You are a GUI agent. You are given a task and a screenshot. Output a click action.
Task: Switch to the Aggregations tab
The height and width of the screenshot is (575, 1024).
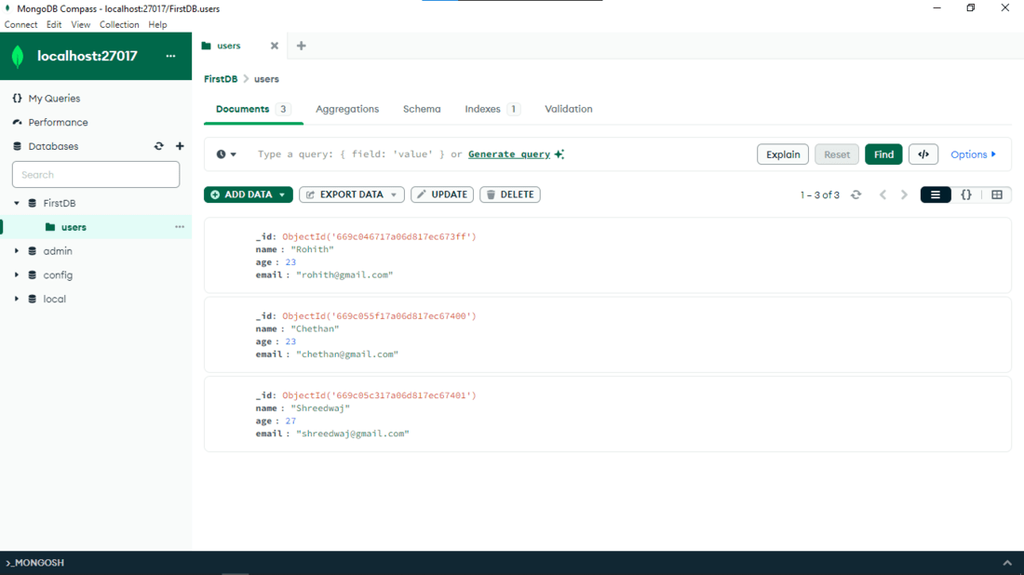point(347,109)
